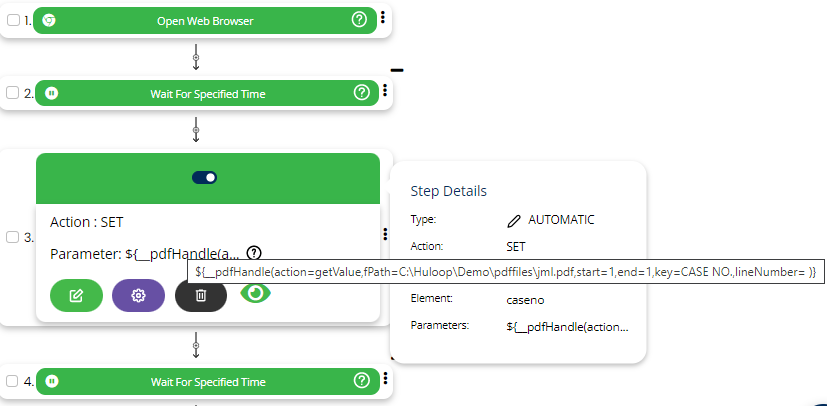
Task: Delete step 3 using the trash button
Action: point(201,296)
